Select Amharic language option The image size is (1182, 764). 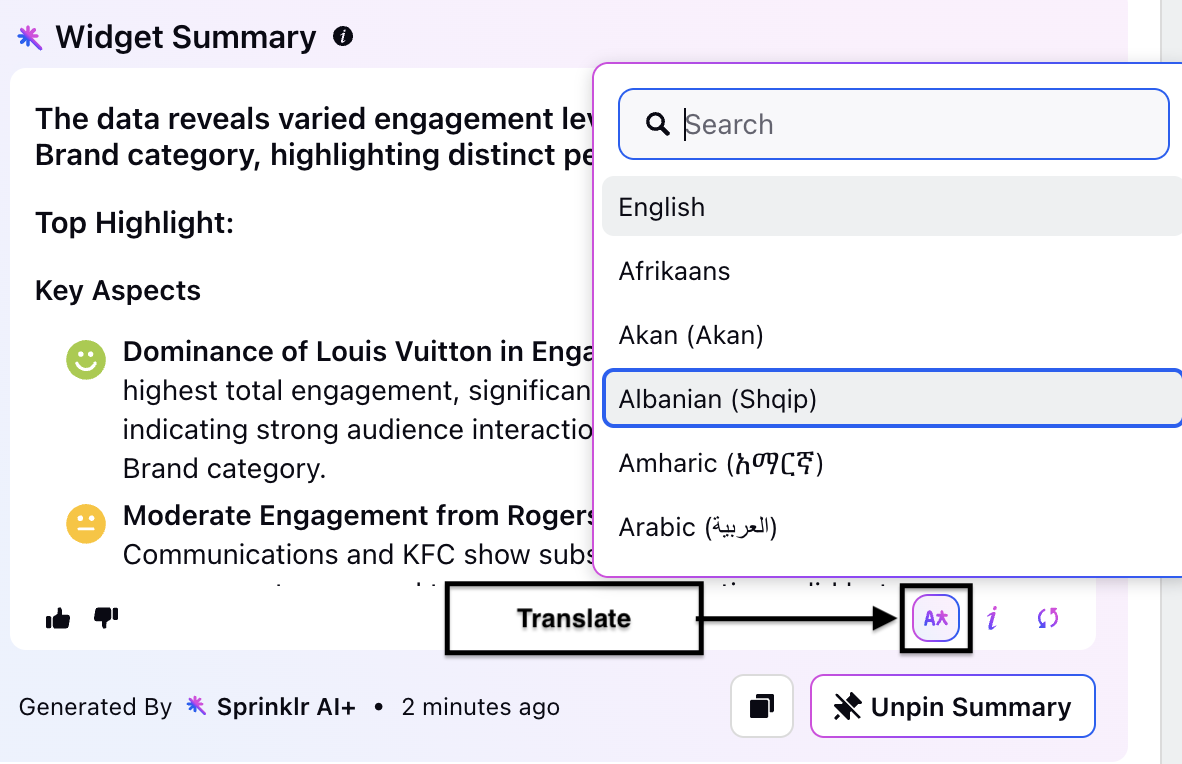click(x=892, y=462)
